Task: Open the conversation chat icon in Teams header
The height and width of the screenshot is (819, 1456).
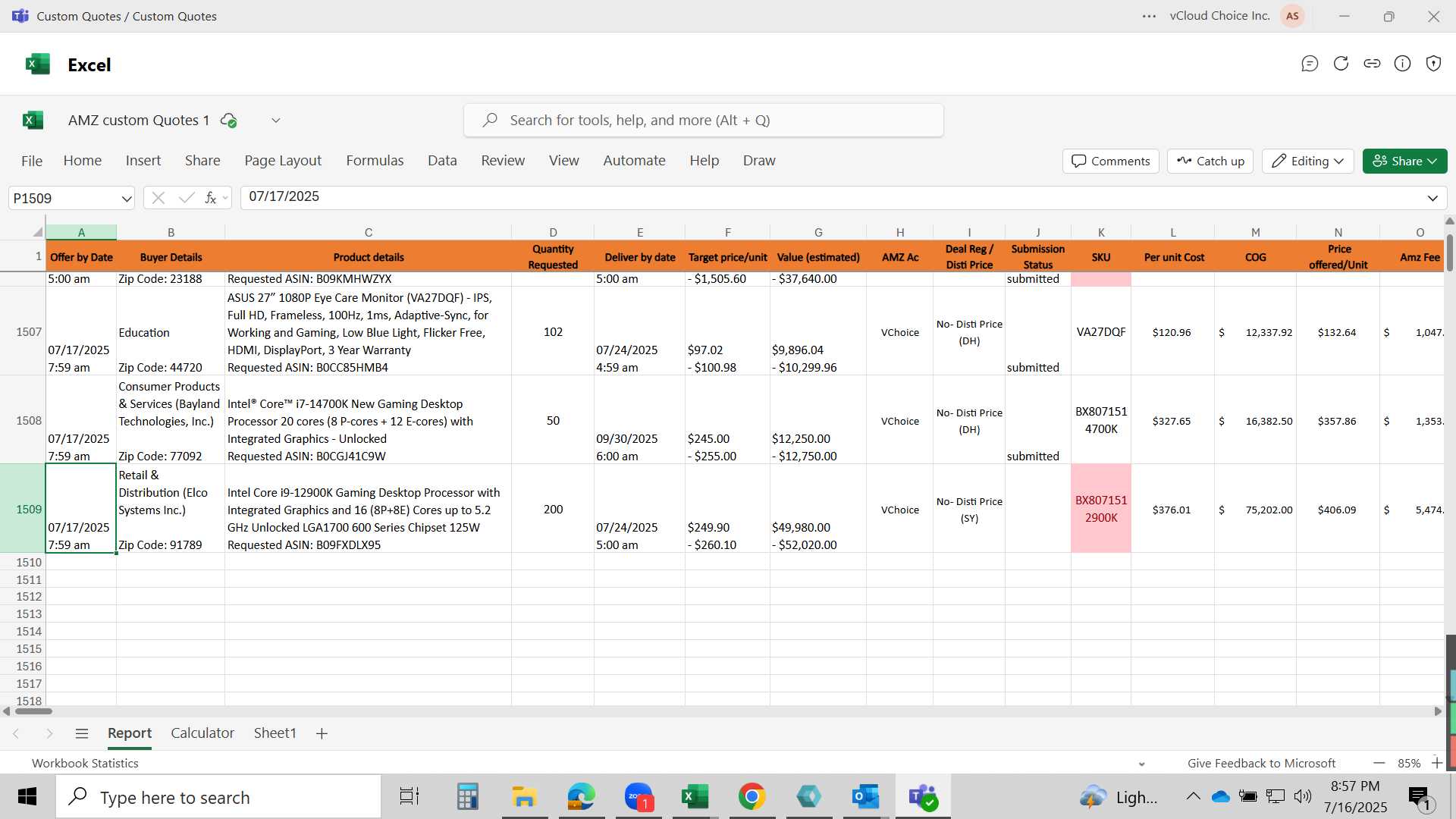Action: [x=1310, y=64]
